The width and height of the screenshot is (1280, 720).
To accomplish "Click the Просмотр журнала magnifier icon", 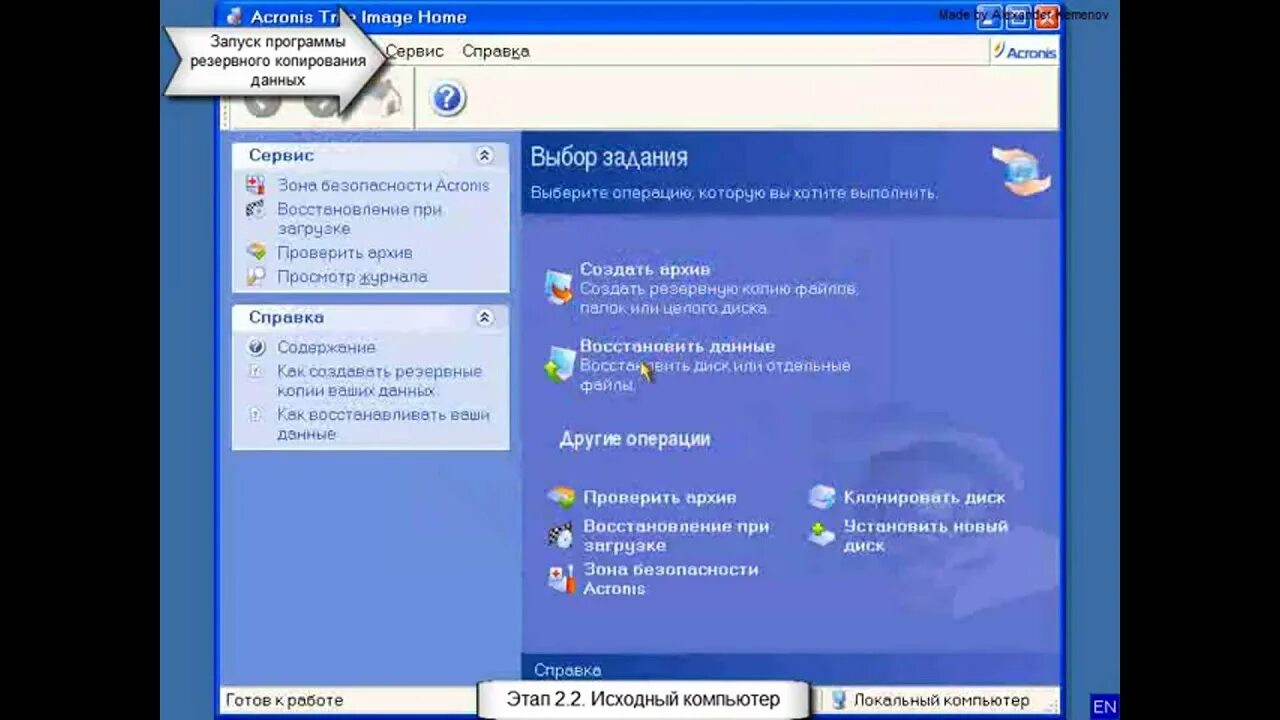I will click(x=256, y=276).
